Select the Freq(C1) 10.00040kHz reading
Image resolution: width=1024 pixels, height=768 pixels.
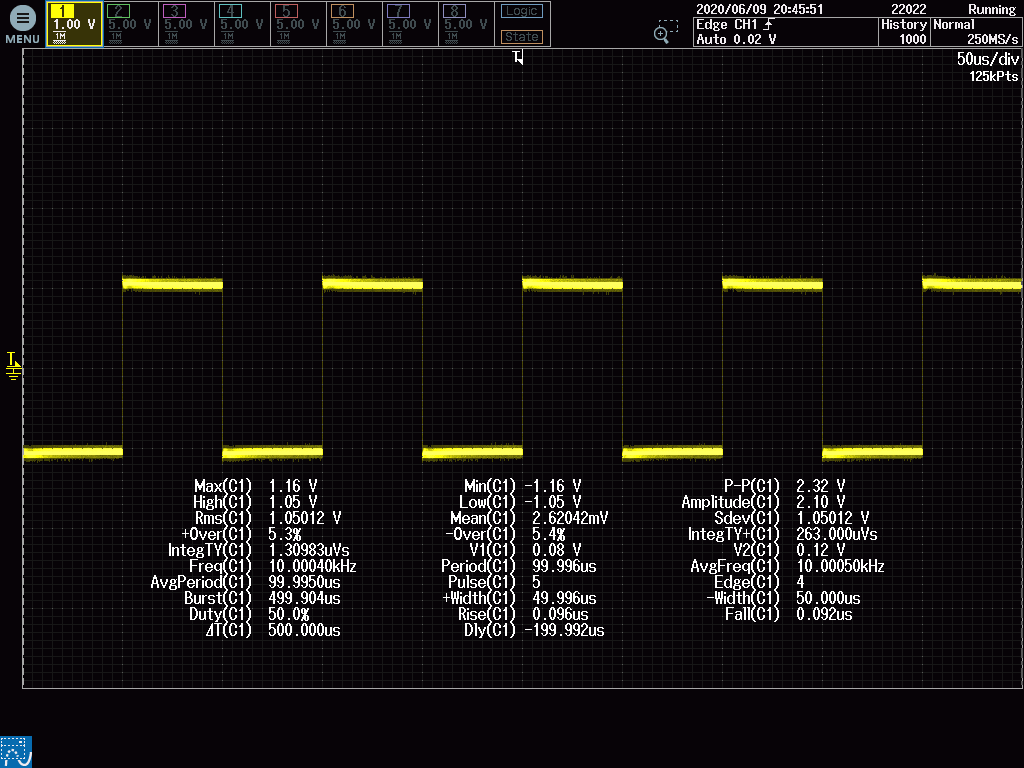click(272, 566)
